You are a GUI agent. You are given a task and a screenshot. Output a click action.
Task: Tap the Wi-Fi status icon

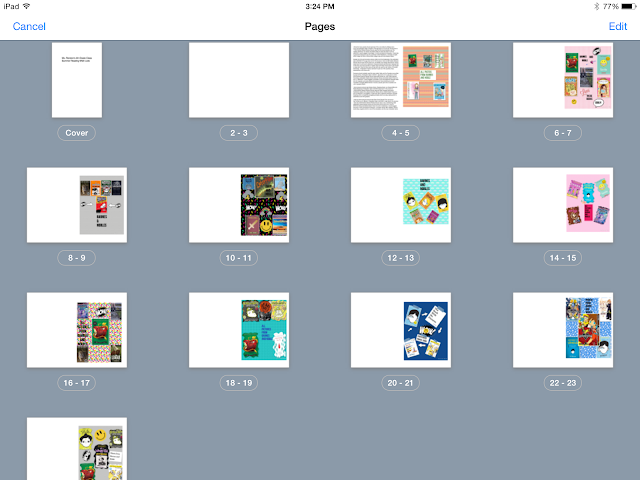pos(27,6)
